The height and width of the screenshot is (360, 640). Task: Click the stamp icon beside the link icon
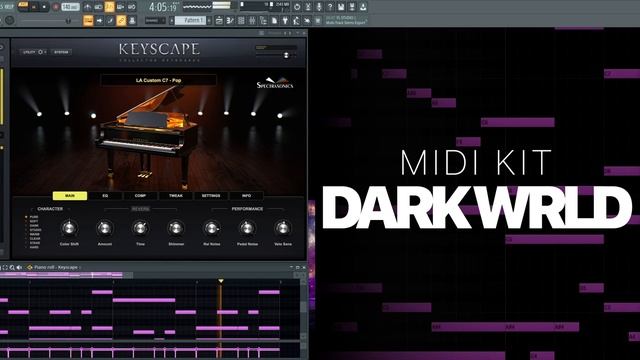[132, 20]
